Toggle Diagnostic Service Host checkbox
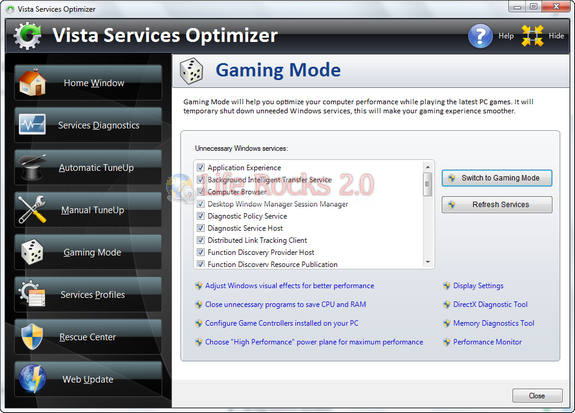The image size is (575, 413). pyautogui.click(x=201, y=228)
